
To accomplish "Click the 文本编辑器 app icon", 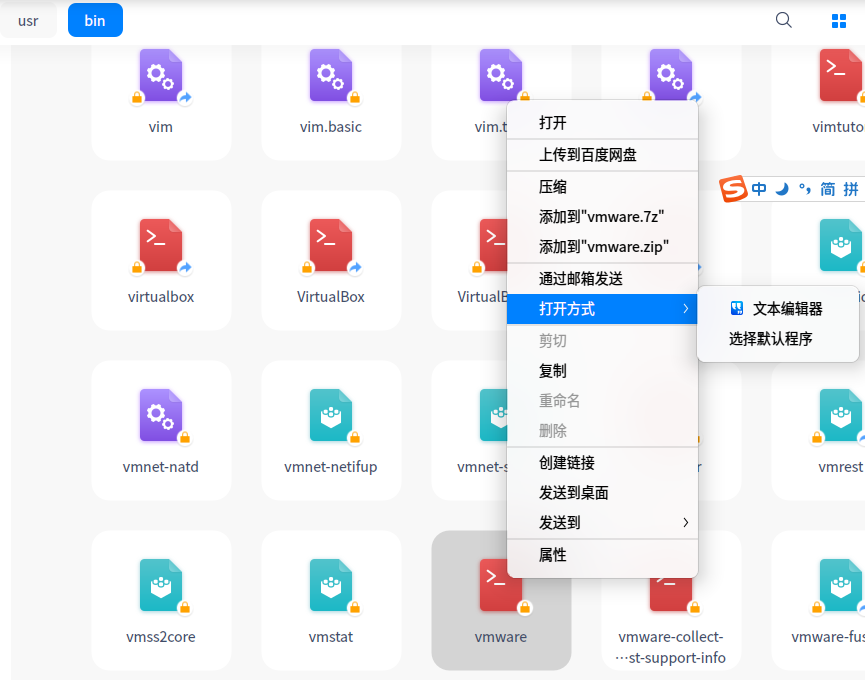I will pyautogui.click(x=737, y=308).
